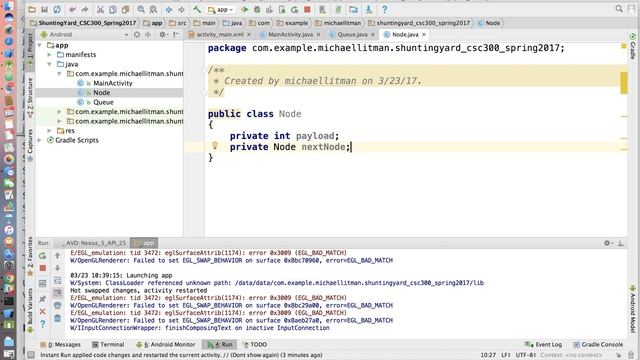Screen dimensions: 640x360
Task: Copy selection using the toolbar copy icon
Action: (x=113, y=9)
